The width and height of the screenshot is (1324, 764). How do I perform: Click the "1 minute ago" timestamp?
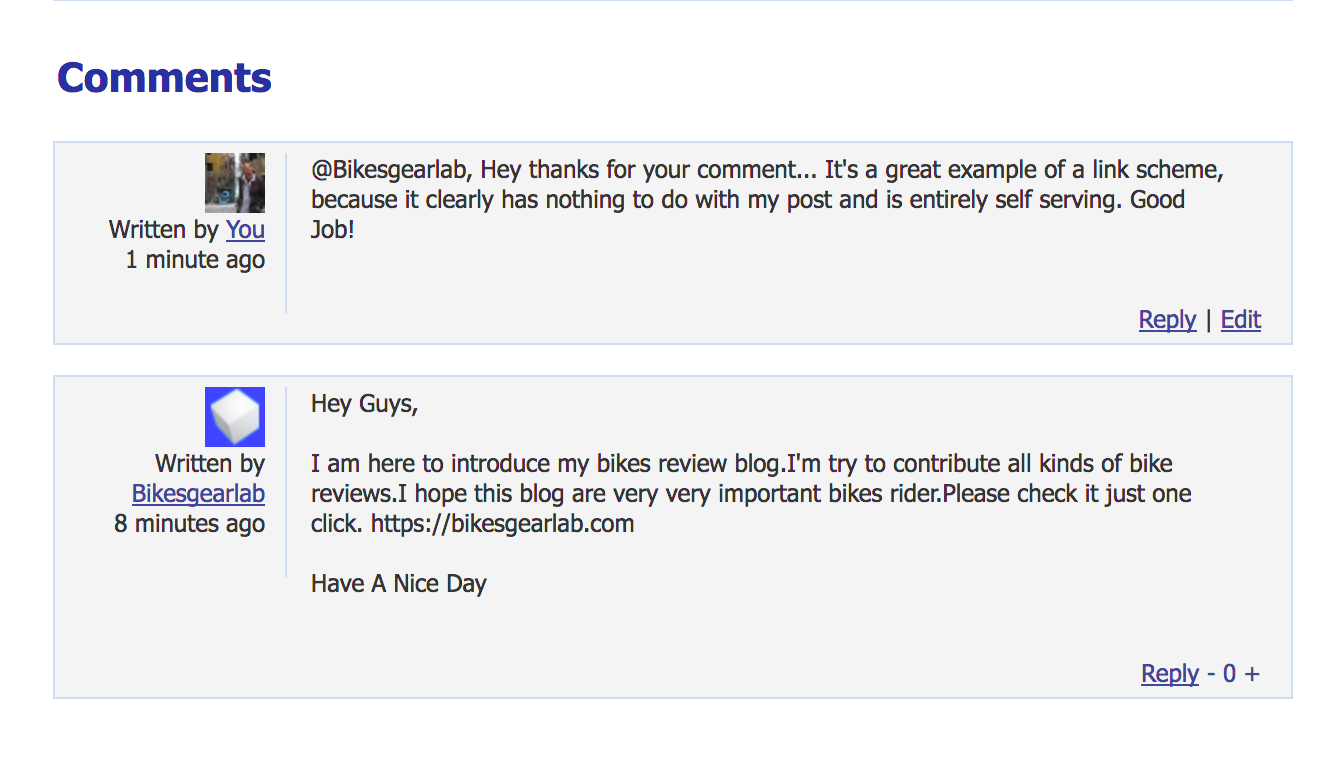[x=195, y=260]
